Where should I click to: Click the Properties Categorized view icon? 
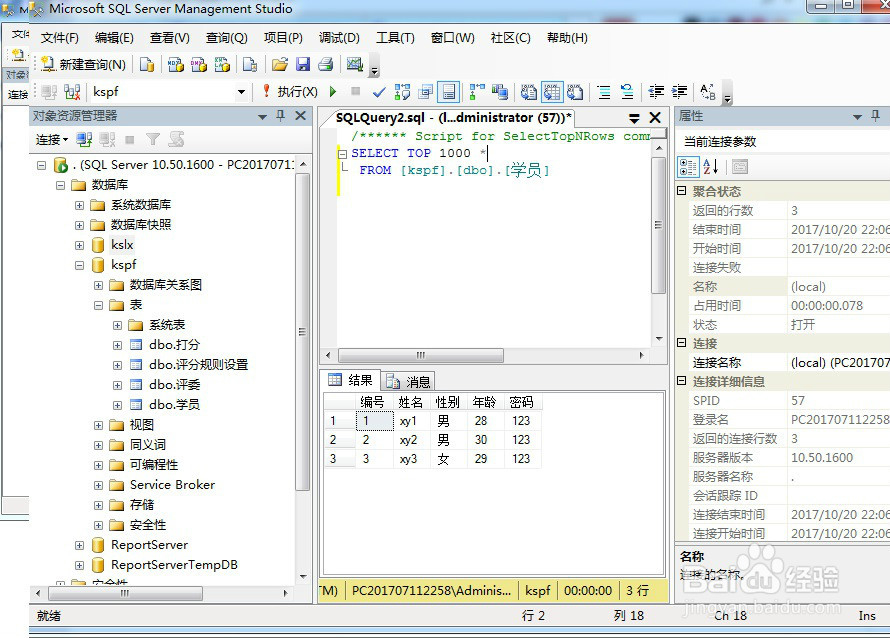click(x=688, y=167)
